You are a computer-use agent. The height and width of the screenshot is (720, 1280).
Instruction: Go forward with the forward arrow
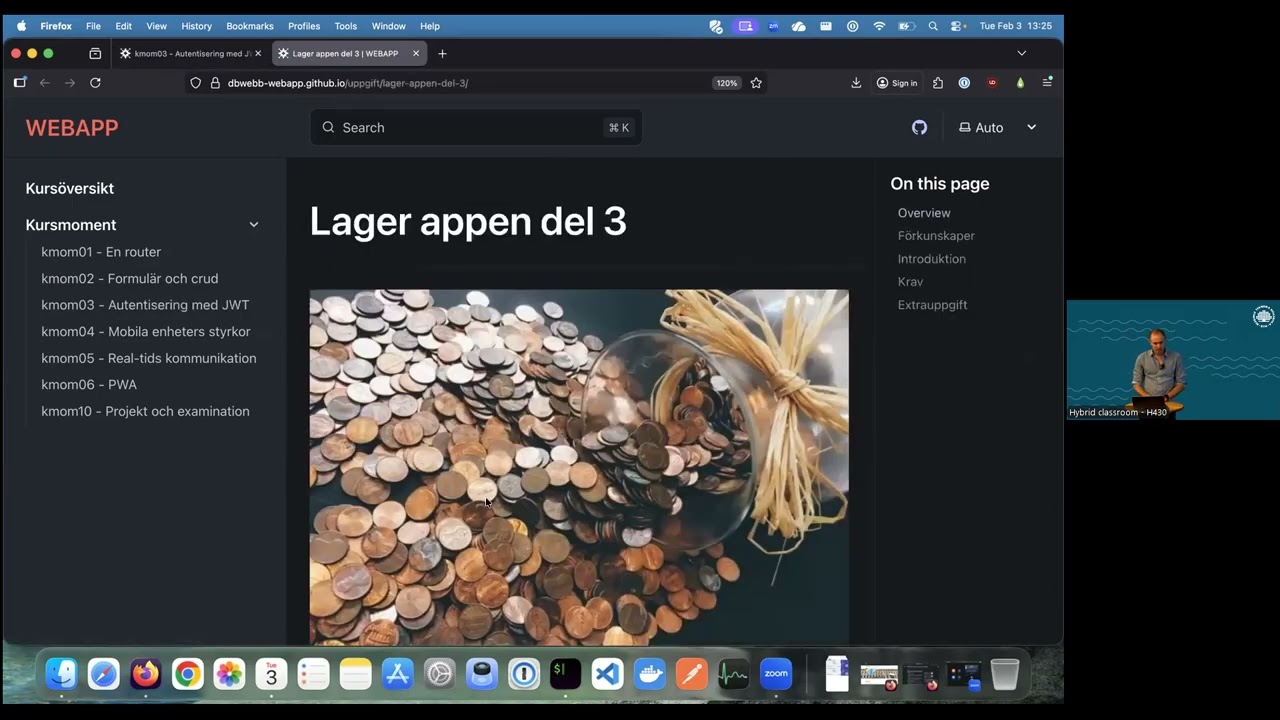pyautogui.click(x=70, y=83)
